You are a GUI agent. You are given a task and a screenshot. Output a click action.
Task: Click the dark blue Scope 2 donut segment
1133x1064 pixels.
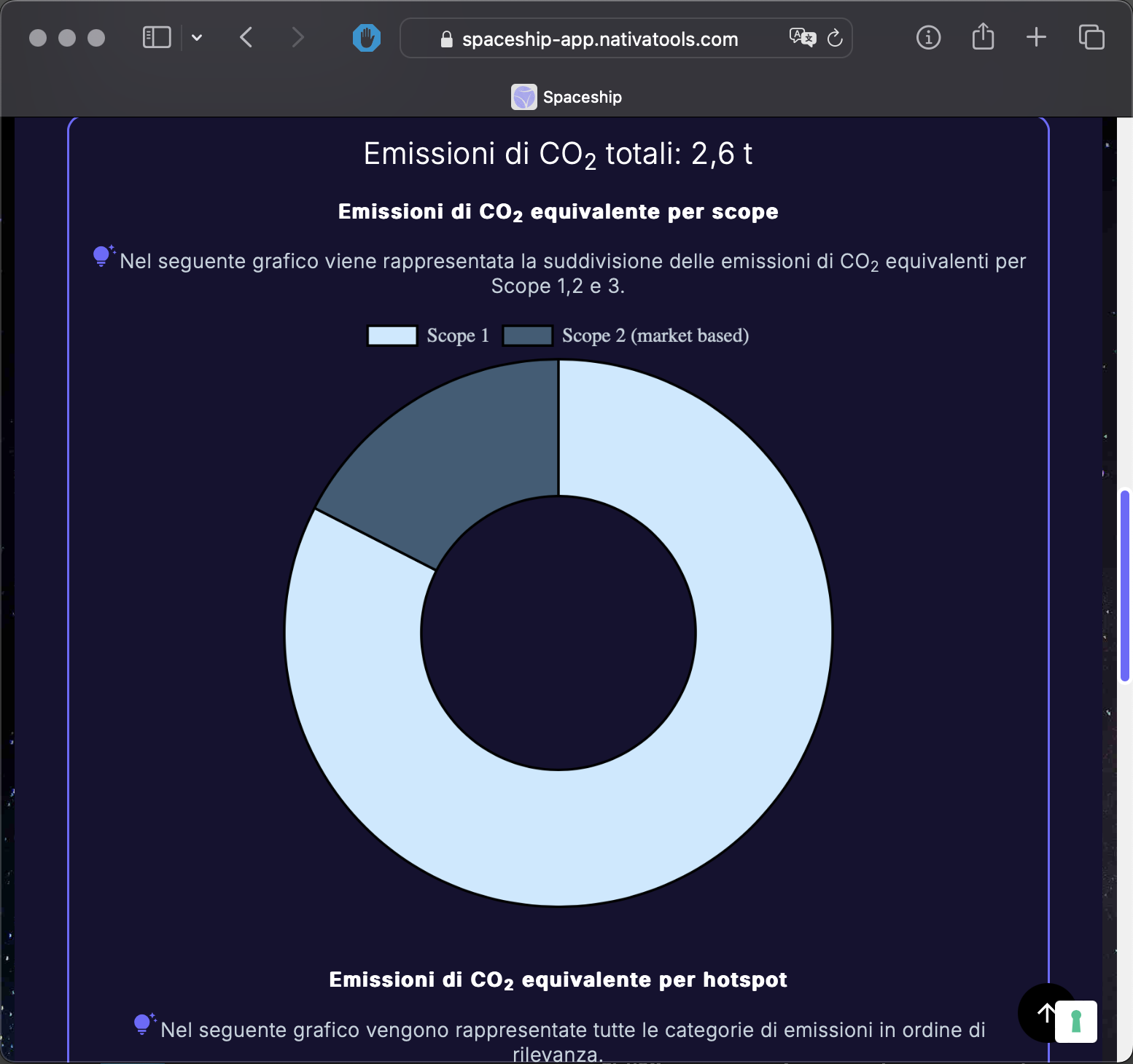coord(459,466)
